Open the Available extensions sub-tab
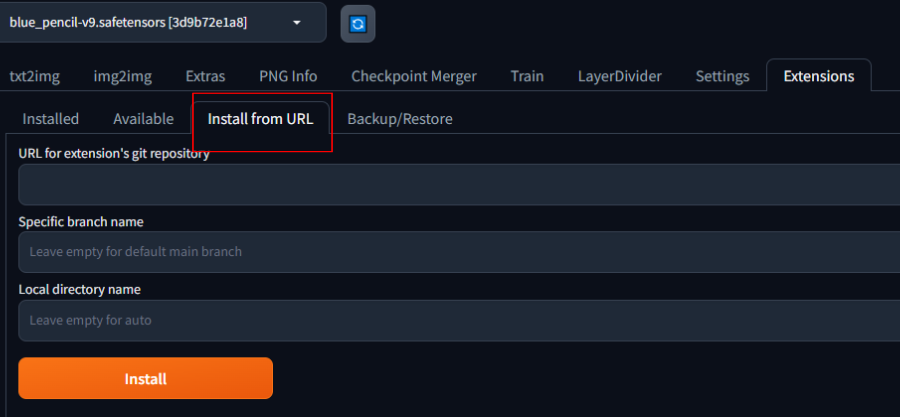The image size is (900, 417). pyautogui.click(x=143, y=119)
